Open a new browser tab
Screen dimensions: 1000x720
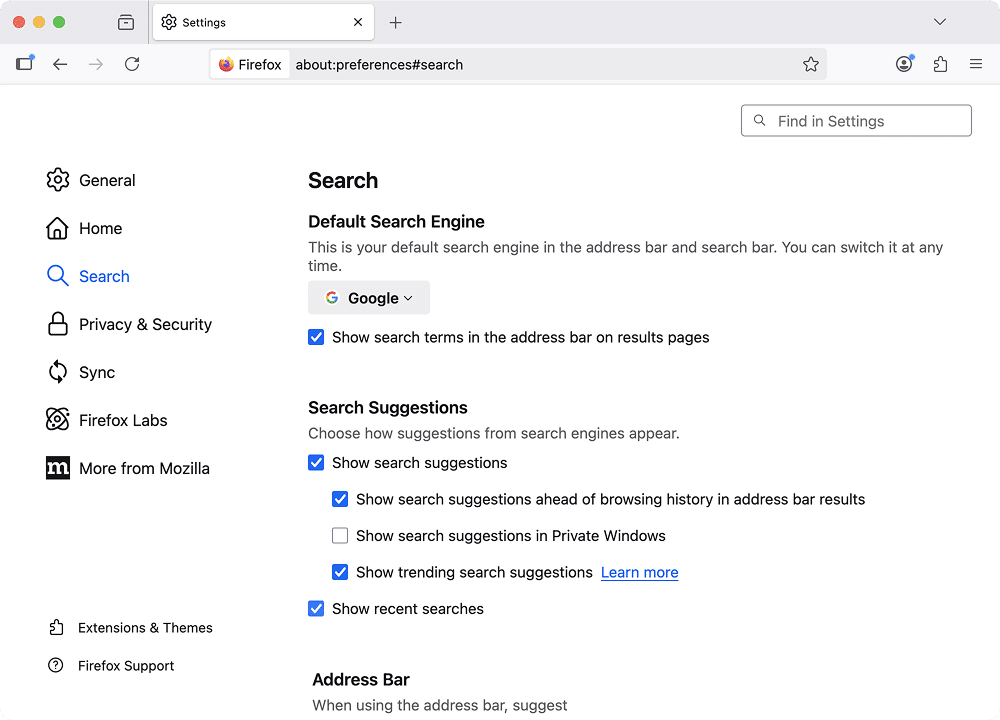point(395,21)
